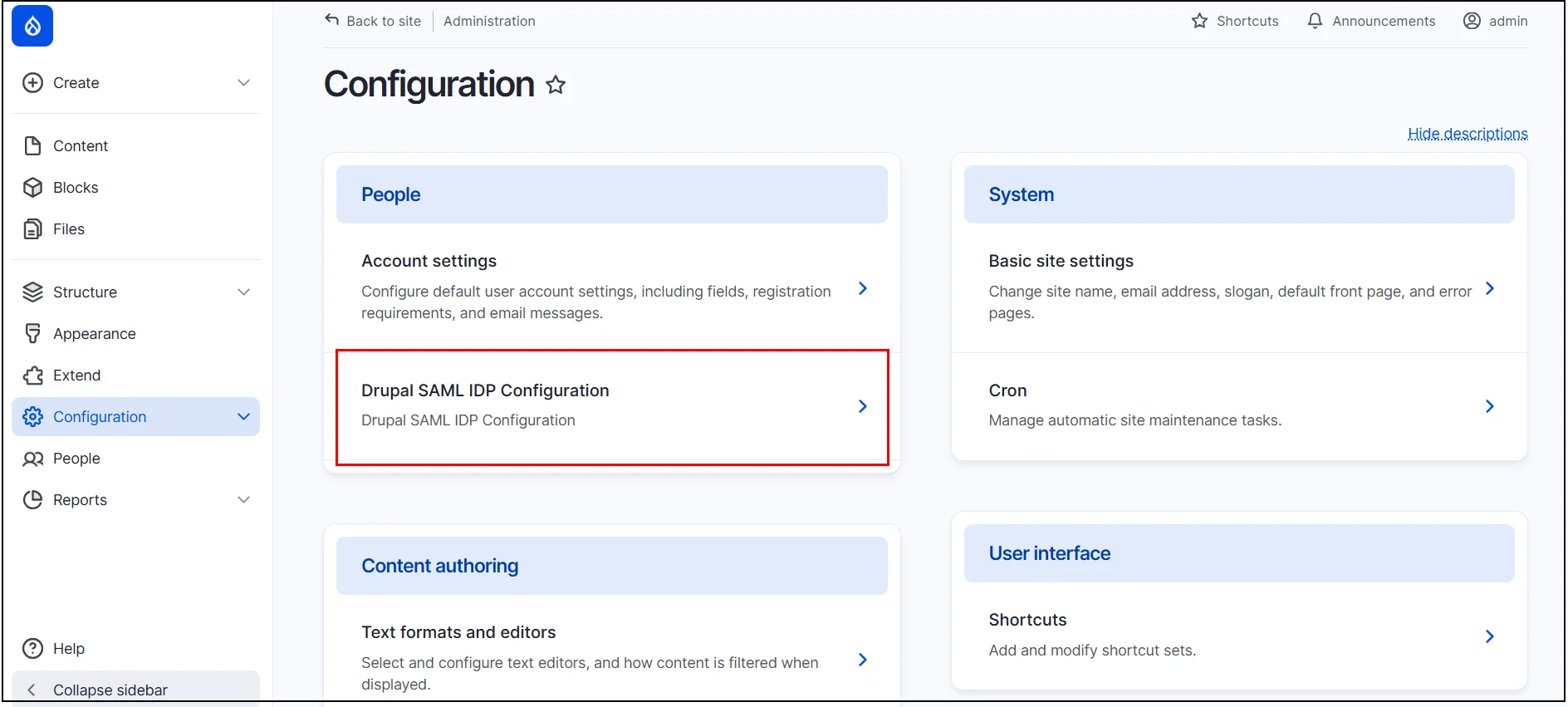Click the Create plus-circle icon

pyautogui.click(x=32, y=82)
